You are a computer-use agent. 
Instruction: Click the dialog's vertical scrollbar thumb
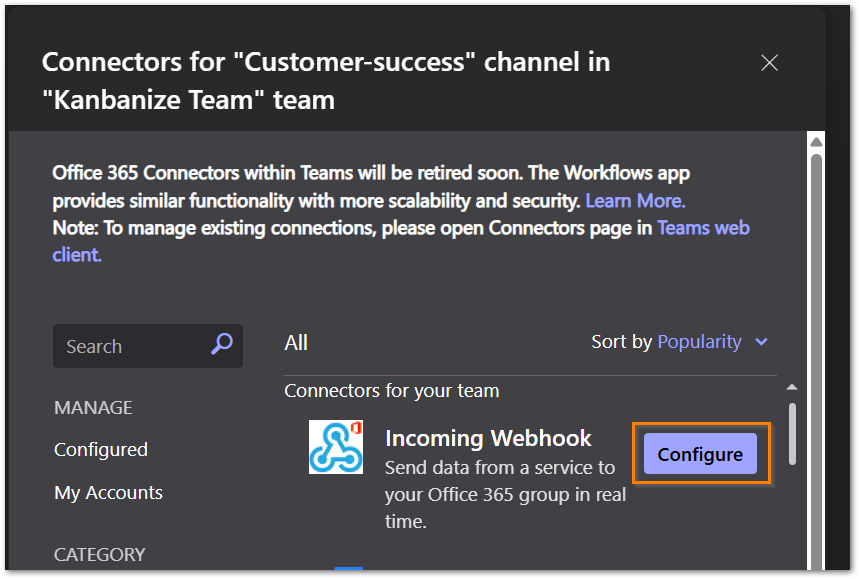pyautogui.click(x=816, y=350)
